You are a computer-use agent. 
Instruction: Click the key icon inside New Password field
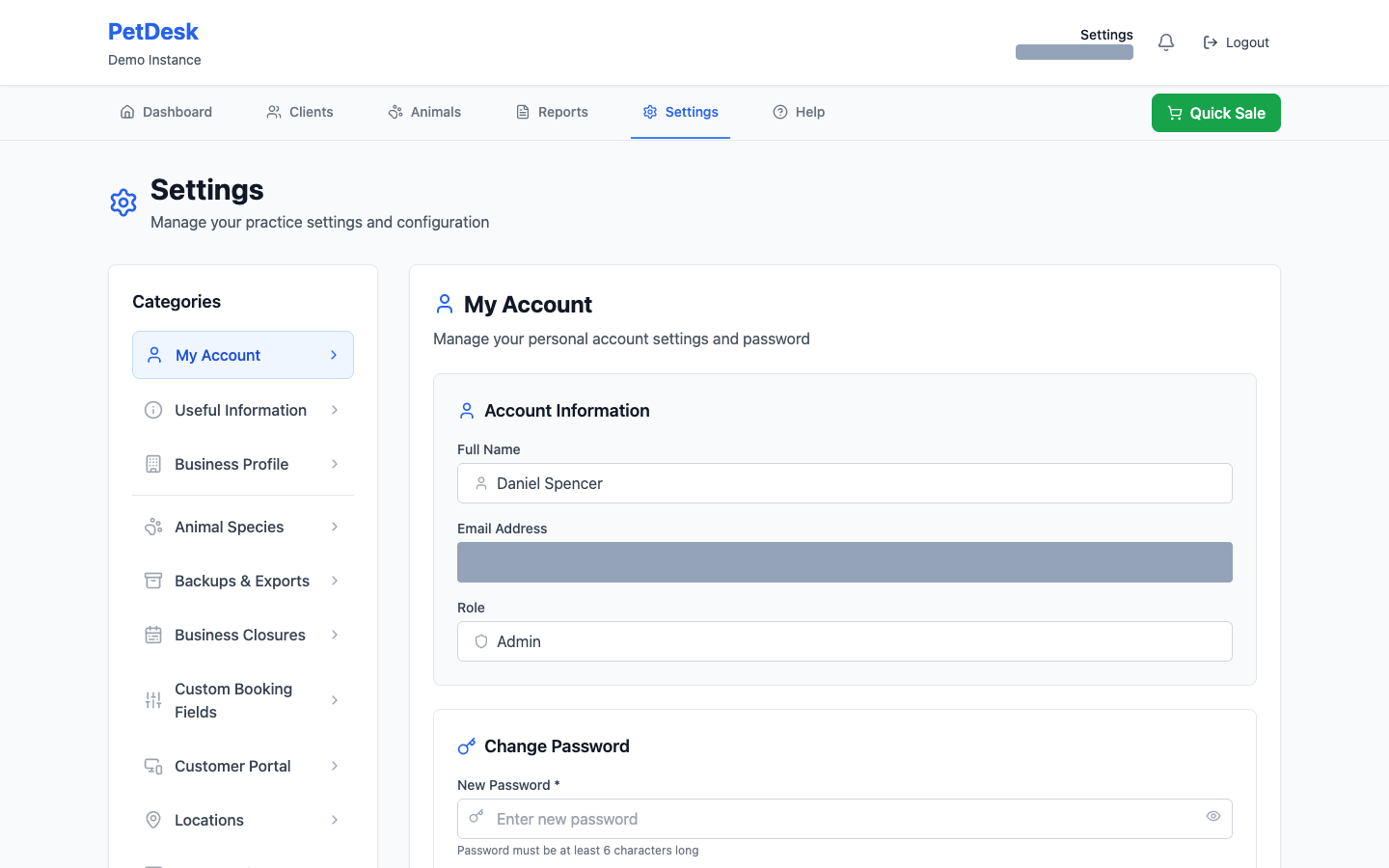(x=477, y=817)
